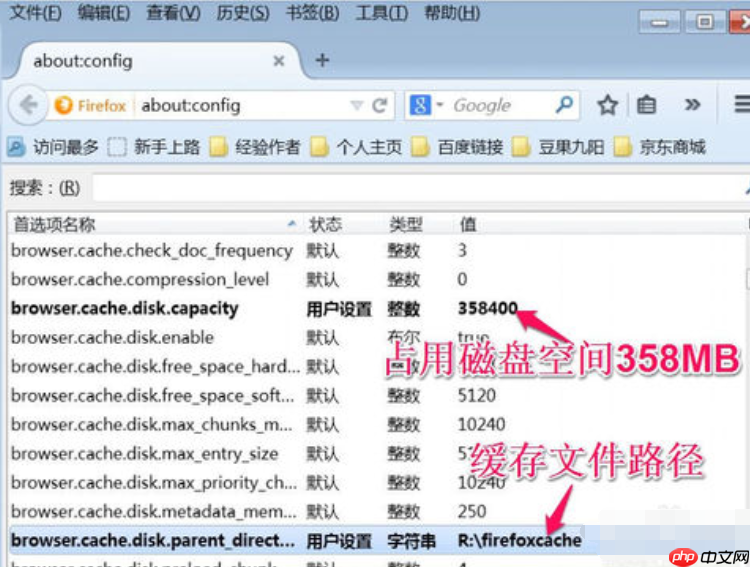Open the bookmarks list icon

[x=646, y=105]
